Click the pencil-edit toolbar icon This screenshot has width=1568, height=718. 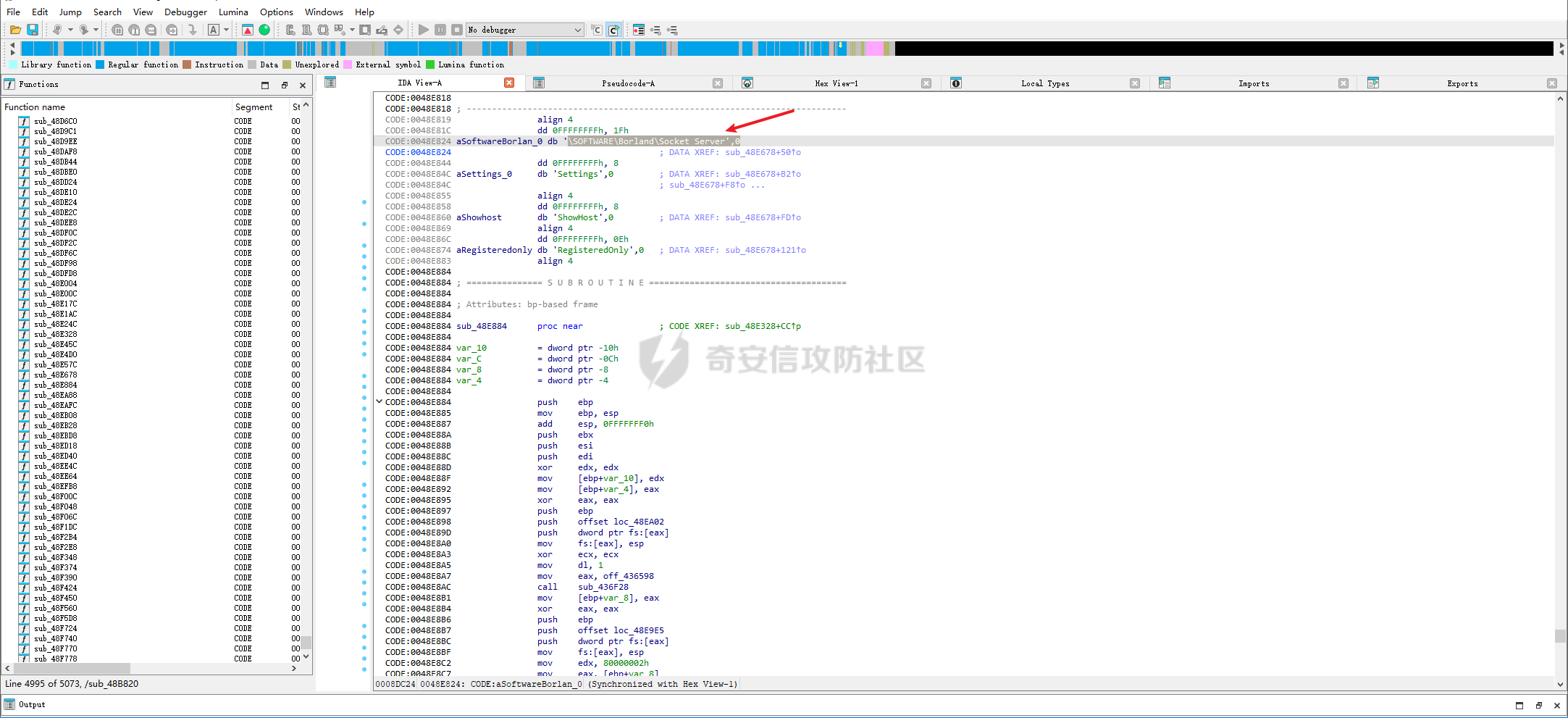point(382,30)
